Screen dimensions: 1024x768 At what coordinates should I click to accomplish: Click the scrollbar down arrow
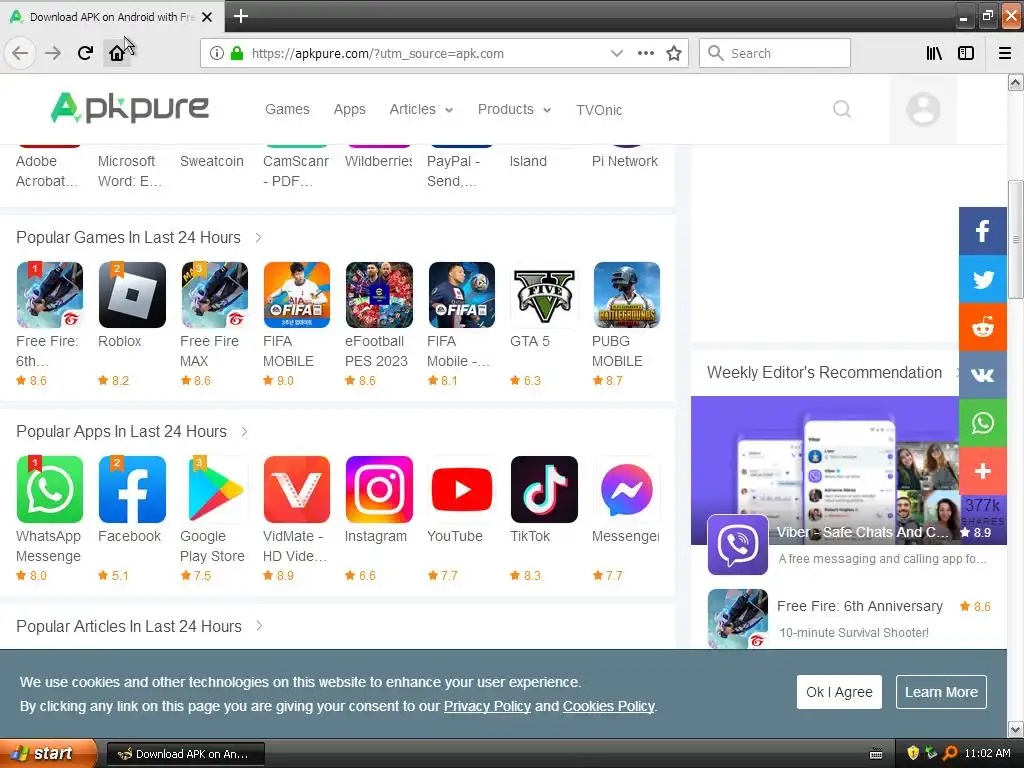[1015, 729]
